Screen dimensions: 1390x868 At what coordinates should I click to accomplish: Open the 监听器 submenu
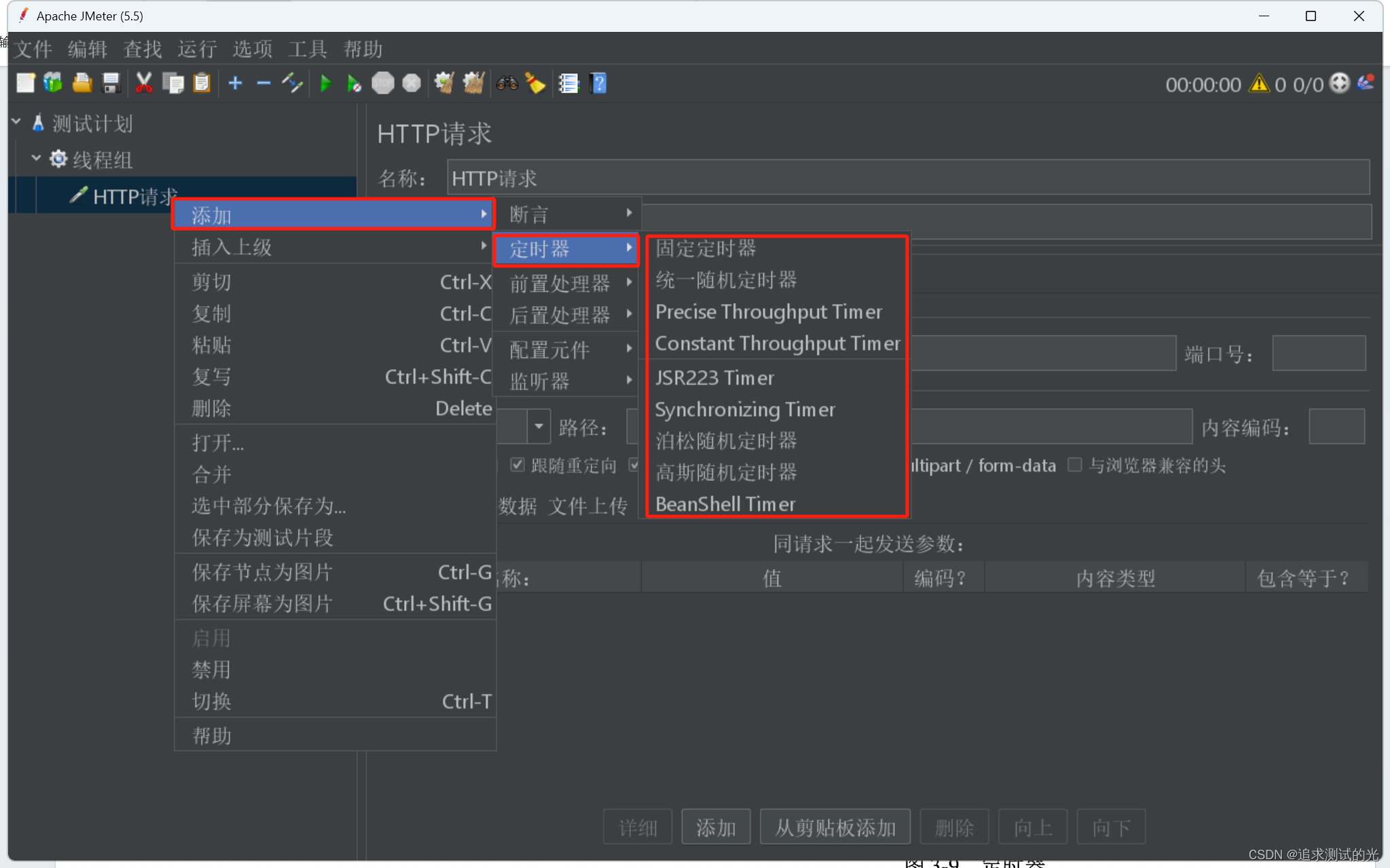[566, 381]
